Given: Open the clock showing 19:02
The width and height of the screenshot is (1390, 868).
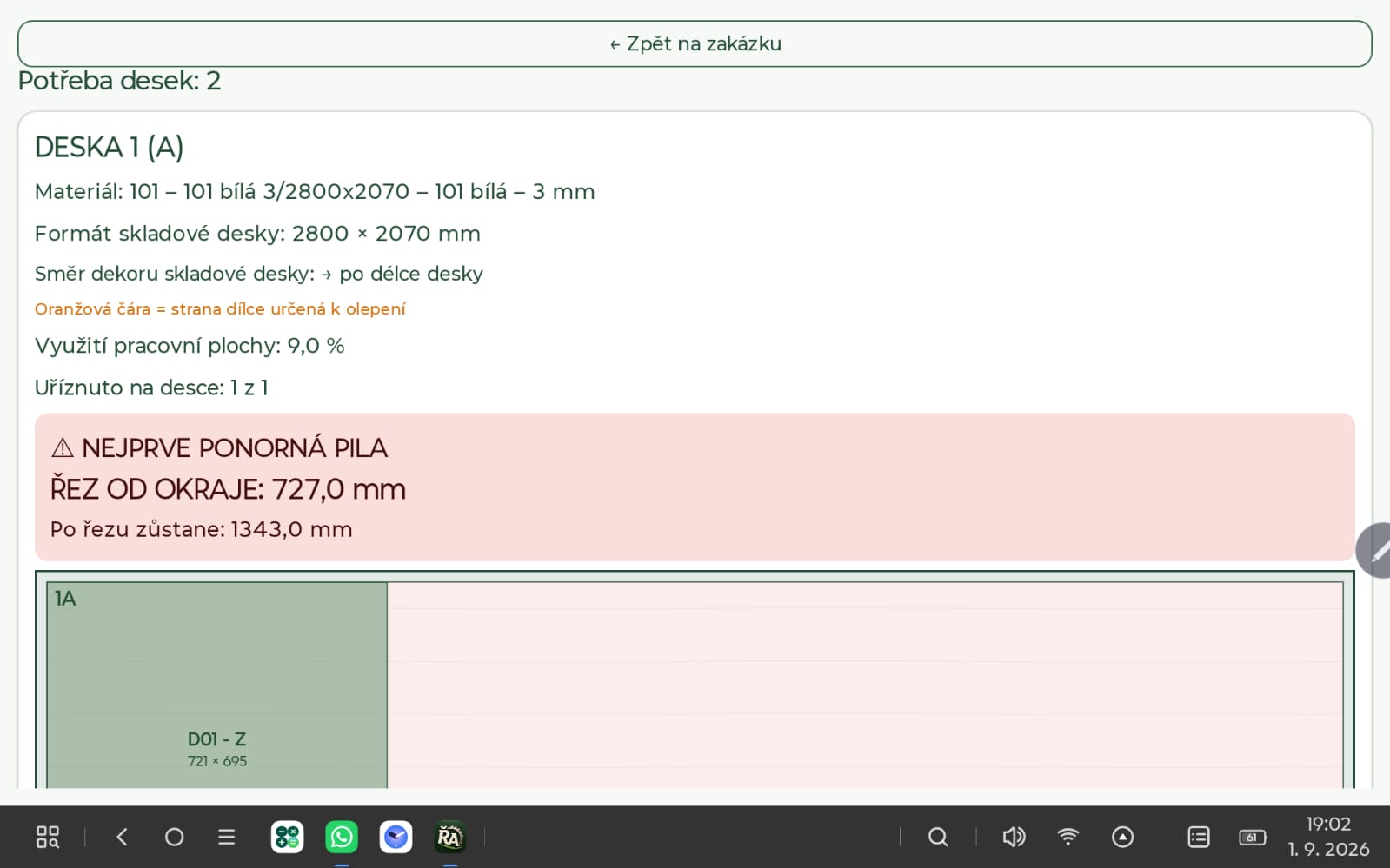Looking at the screenshot, I should pyautogui.click(x=1328, y=824).
